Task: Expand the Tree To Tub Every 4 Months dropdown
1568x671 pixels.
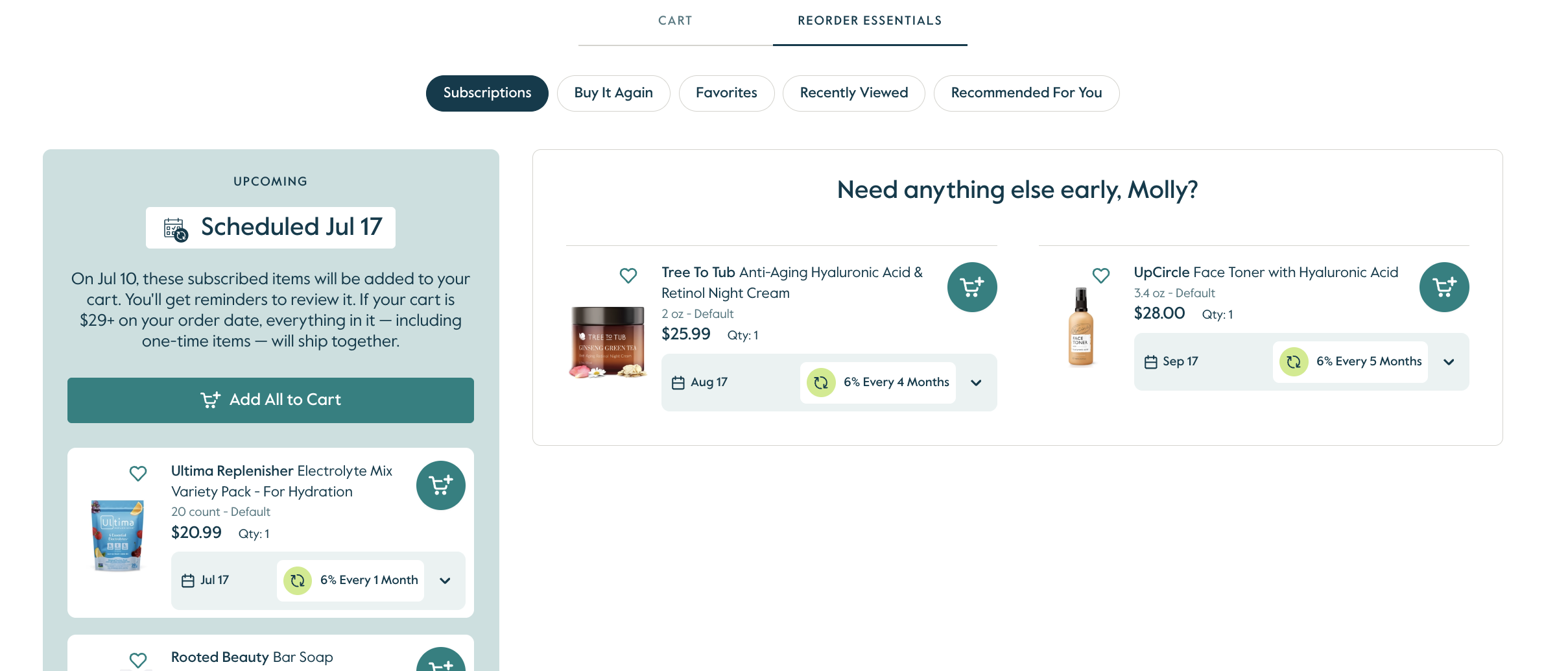Action: coord(977,383)
